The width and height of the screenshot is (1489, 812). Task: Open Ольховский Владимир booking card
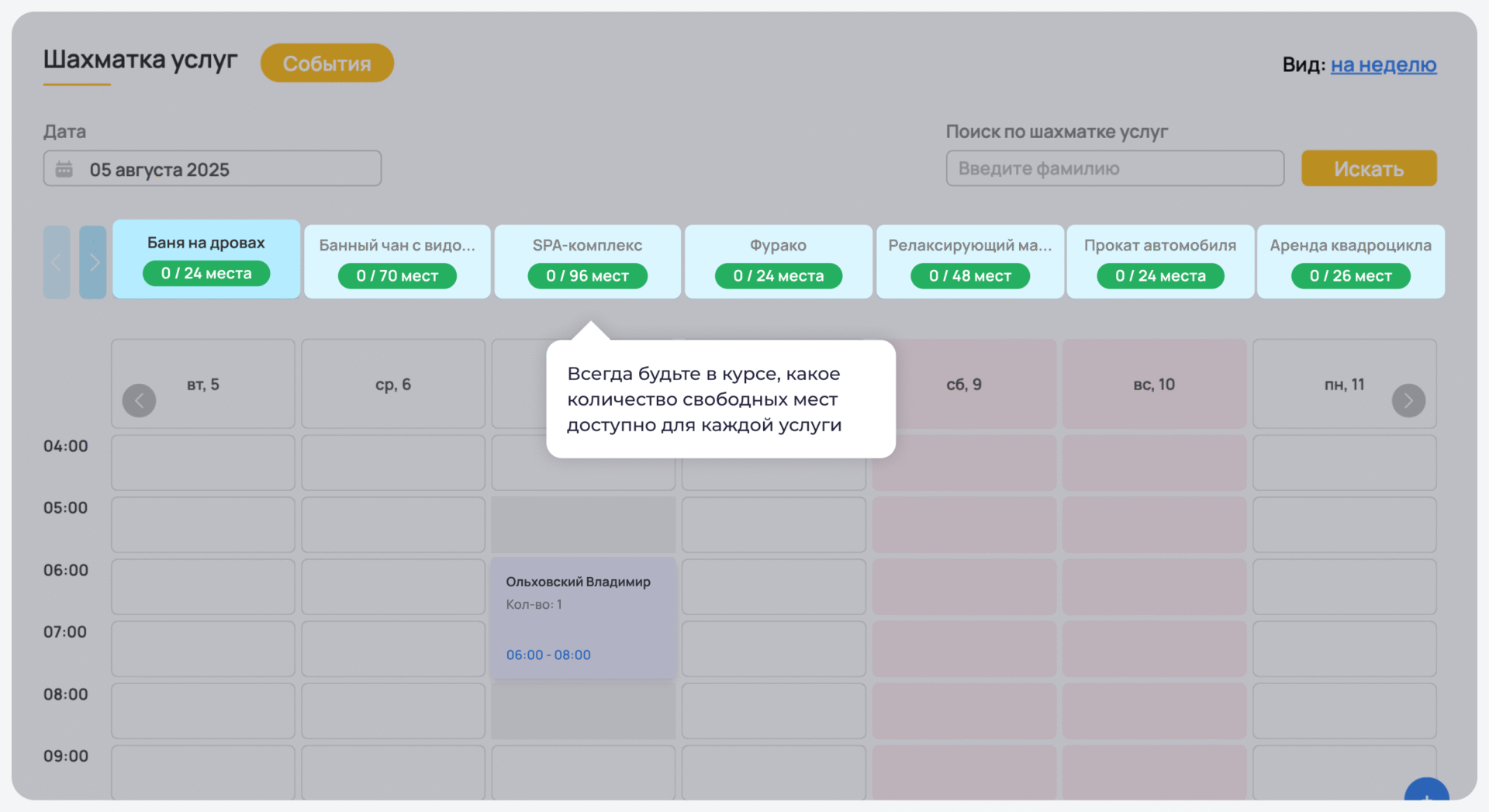click(582, 617)
